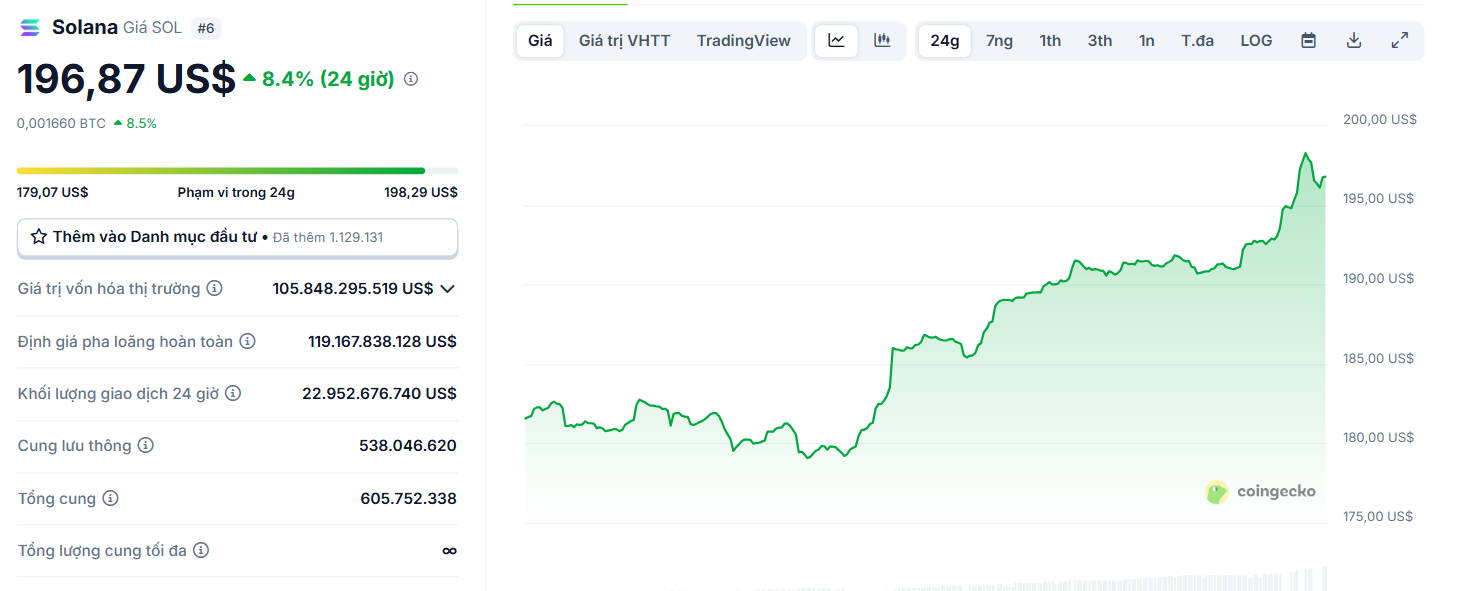Click Thêm vào Danh mục đầu tư button
The width and height of the screenshot is (1467, 591).
(x=238, y=237)
